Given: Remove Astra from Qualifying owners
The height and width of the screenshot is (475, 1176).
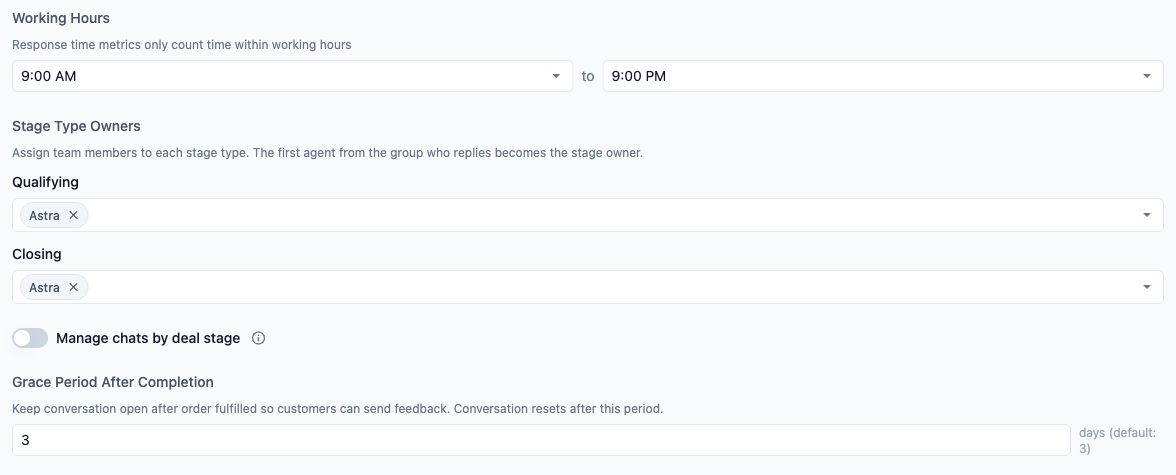Looking at the screenshot, I should [x=73, y=215].
